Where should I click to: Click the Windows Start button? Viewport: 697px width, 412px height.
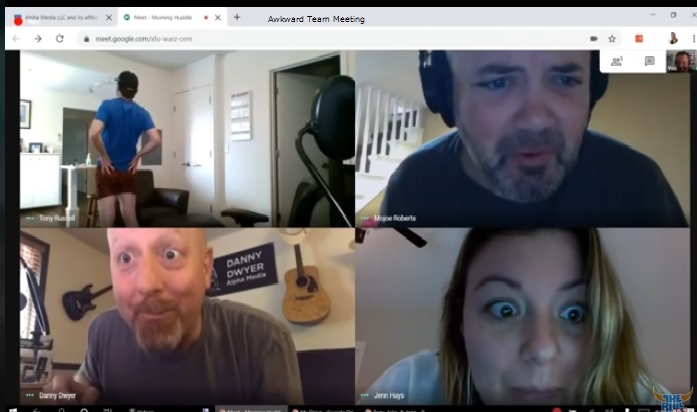click(8, 408)
